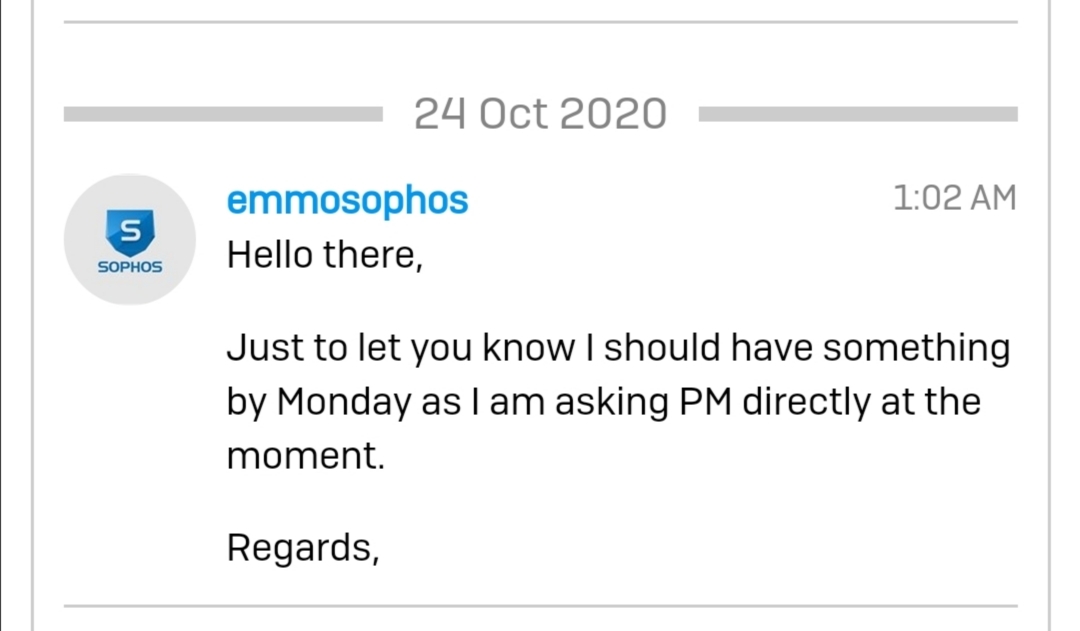Viewport: 1080px width, 631px height.
Task: Open the emmosophos user profile link
Action: tap(347, 200)
